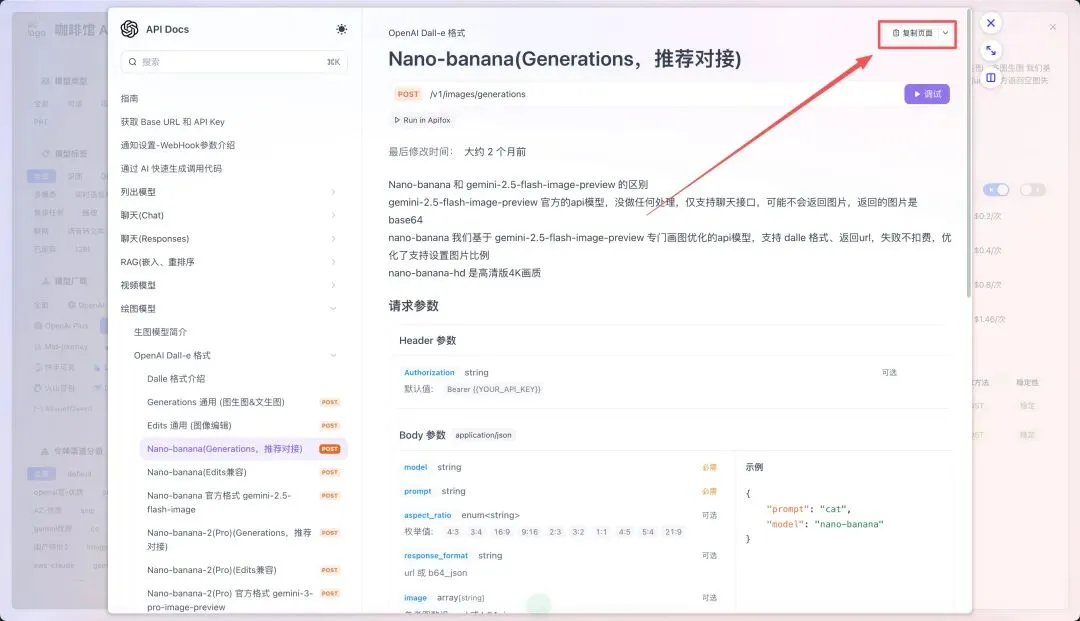Expand the 聊天(Responses) section chevron
This screenshot has width=1080, height=621.
tap(333, 239)
